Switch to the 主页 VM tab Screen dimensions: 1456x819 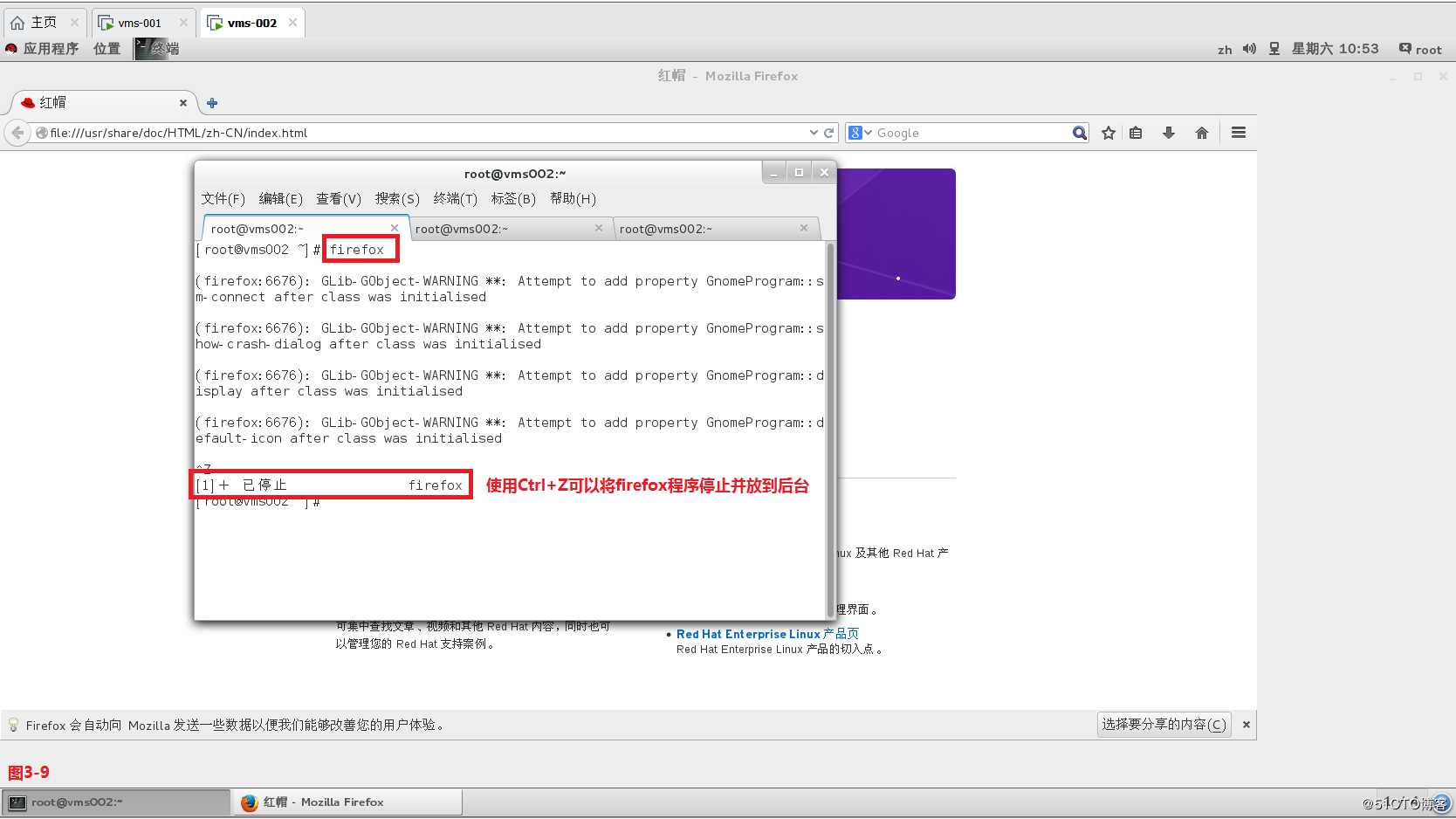click(44, 23)
